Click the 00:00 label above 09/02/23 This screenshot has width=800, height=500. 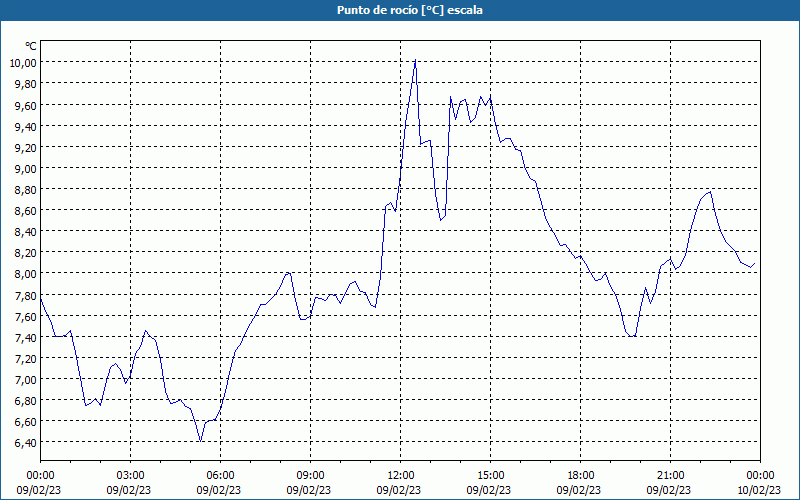click(40, 475)
